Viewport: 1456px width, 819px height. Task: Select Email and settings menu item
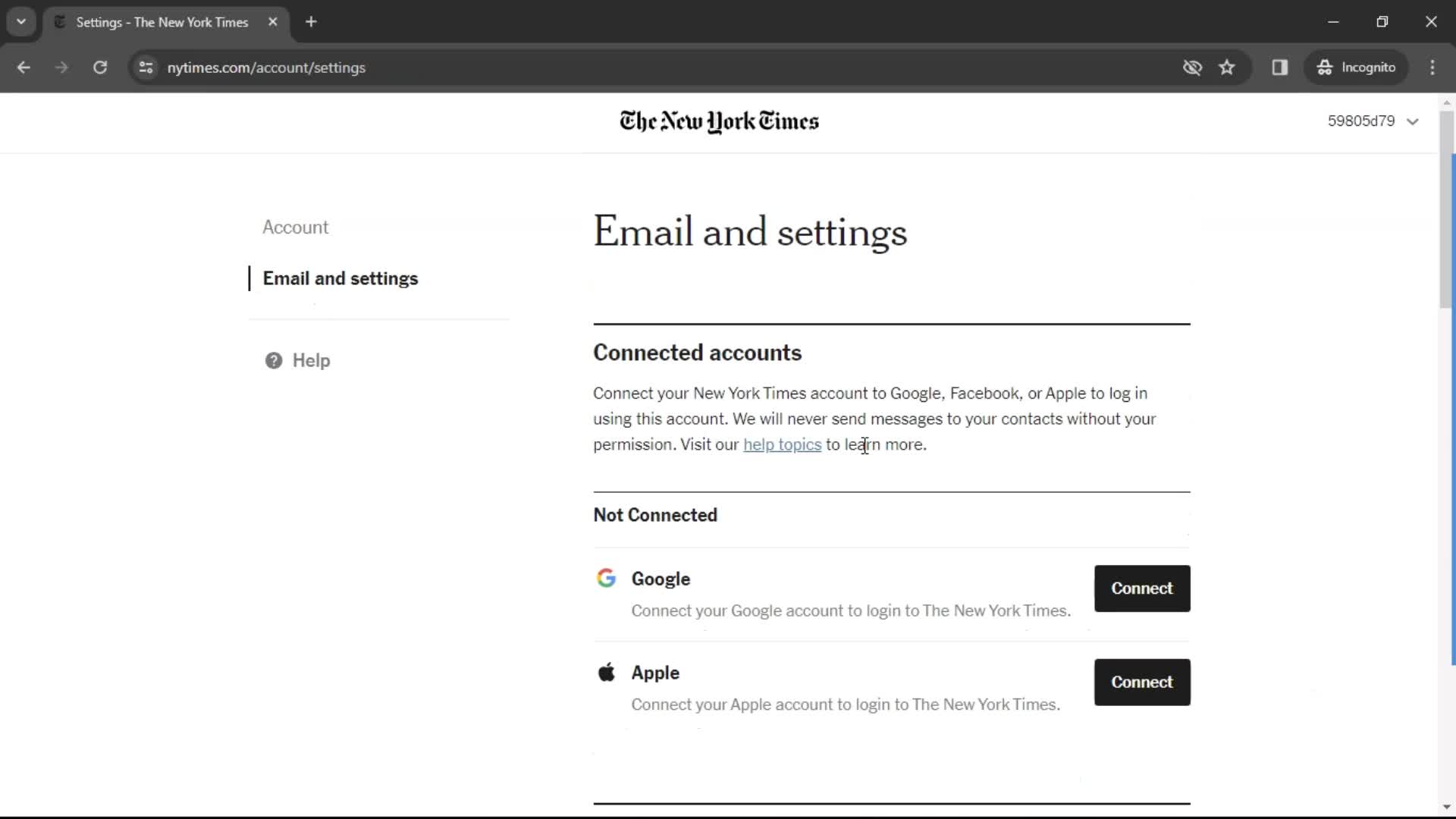[x=340, y=278]
